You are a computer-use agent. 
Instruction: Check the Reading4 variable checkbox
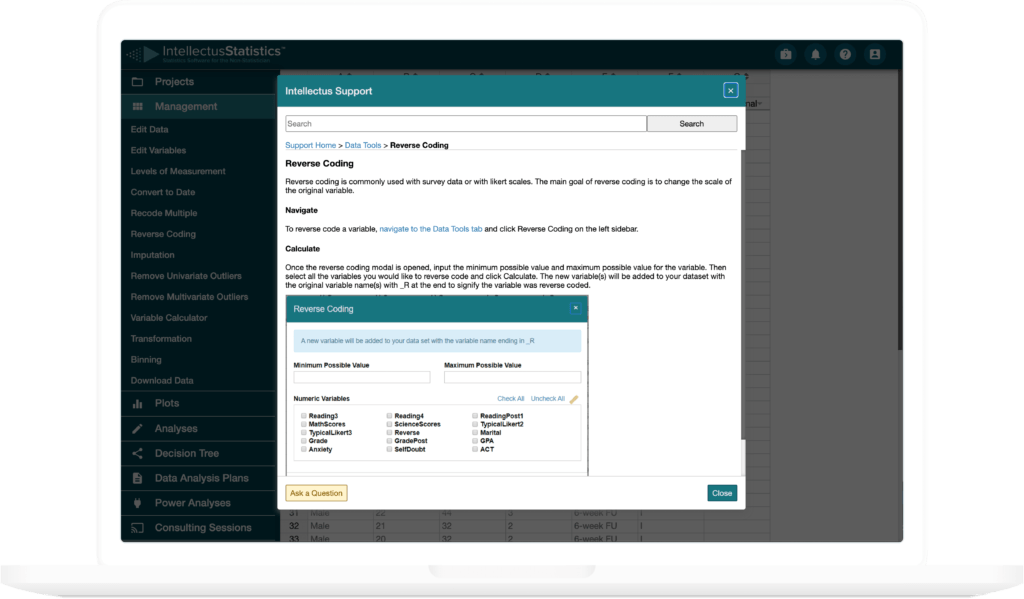click(x=389, y=415)
